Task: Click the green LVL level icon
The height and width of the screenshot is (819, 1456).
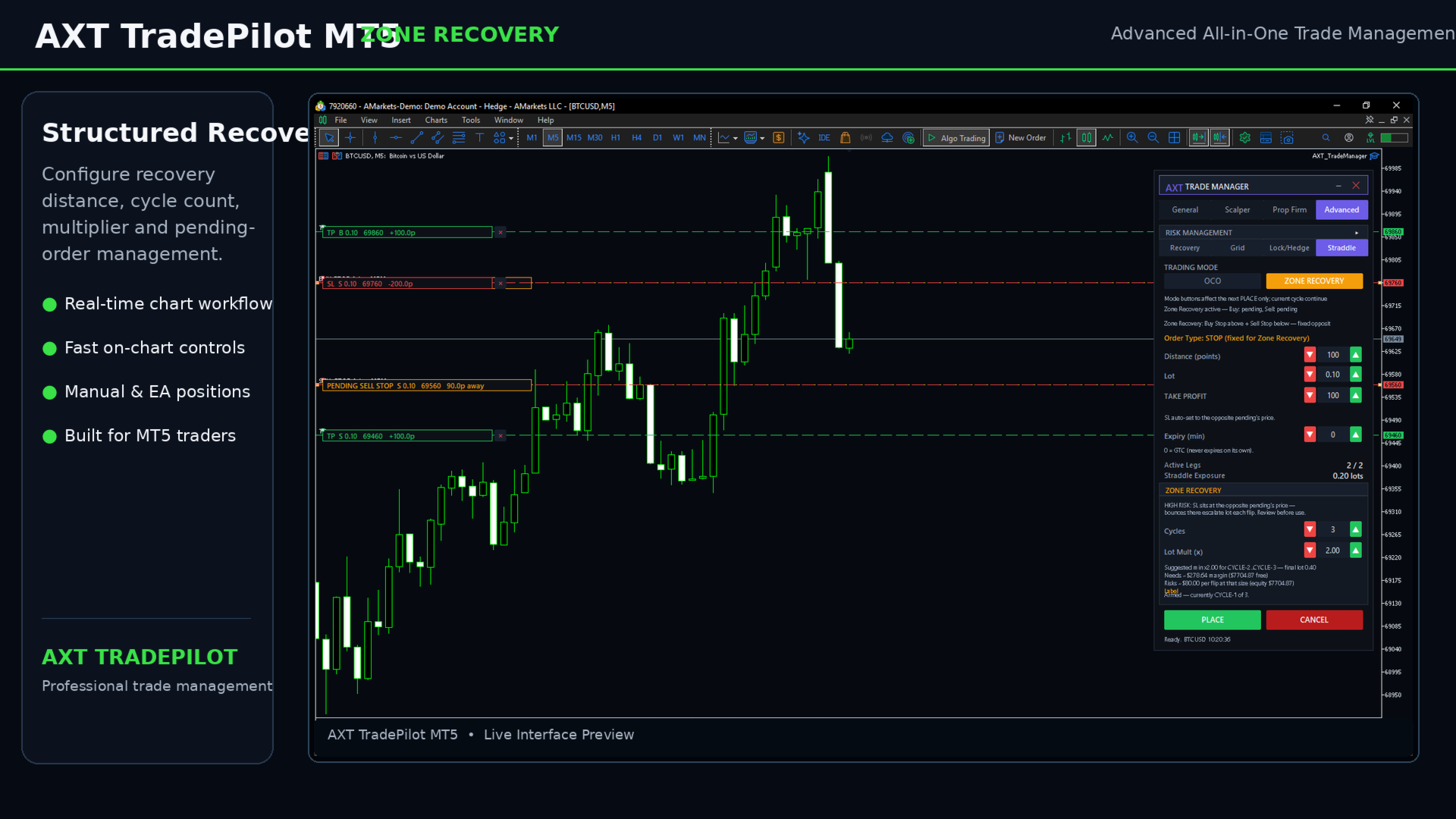Action: tap(1370, 138)
